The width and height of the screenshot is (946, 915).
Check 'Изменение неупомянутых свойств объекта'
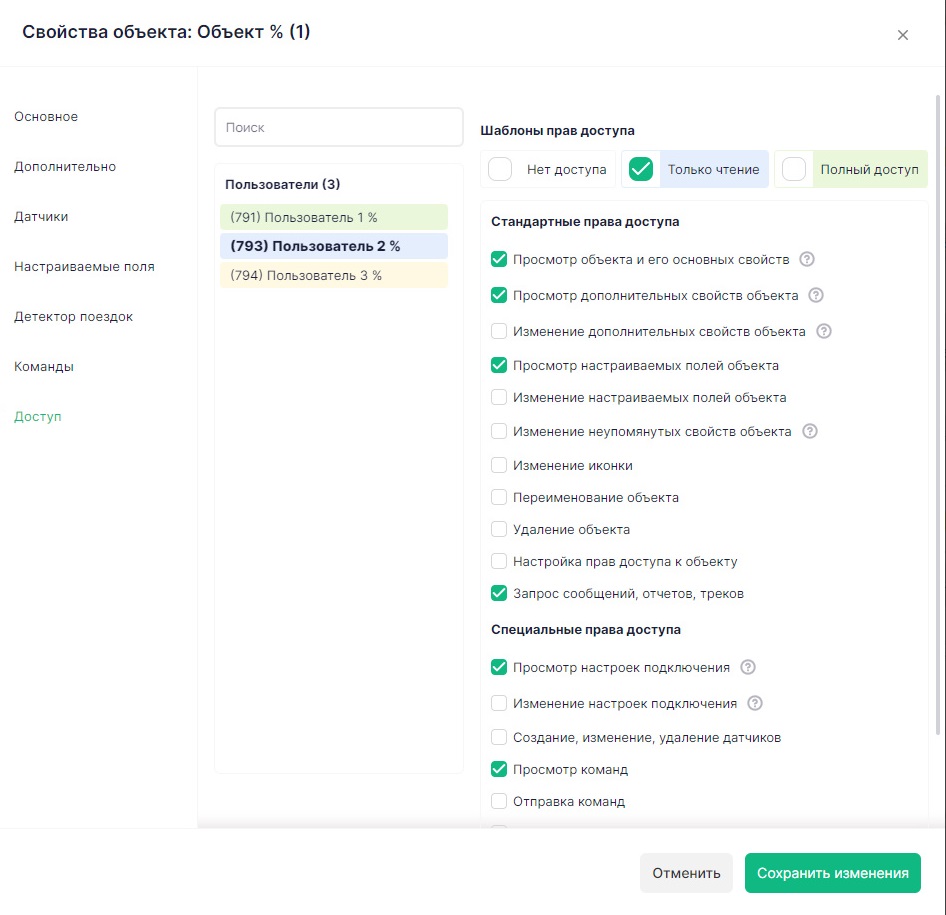[x=499, y=431]
